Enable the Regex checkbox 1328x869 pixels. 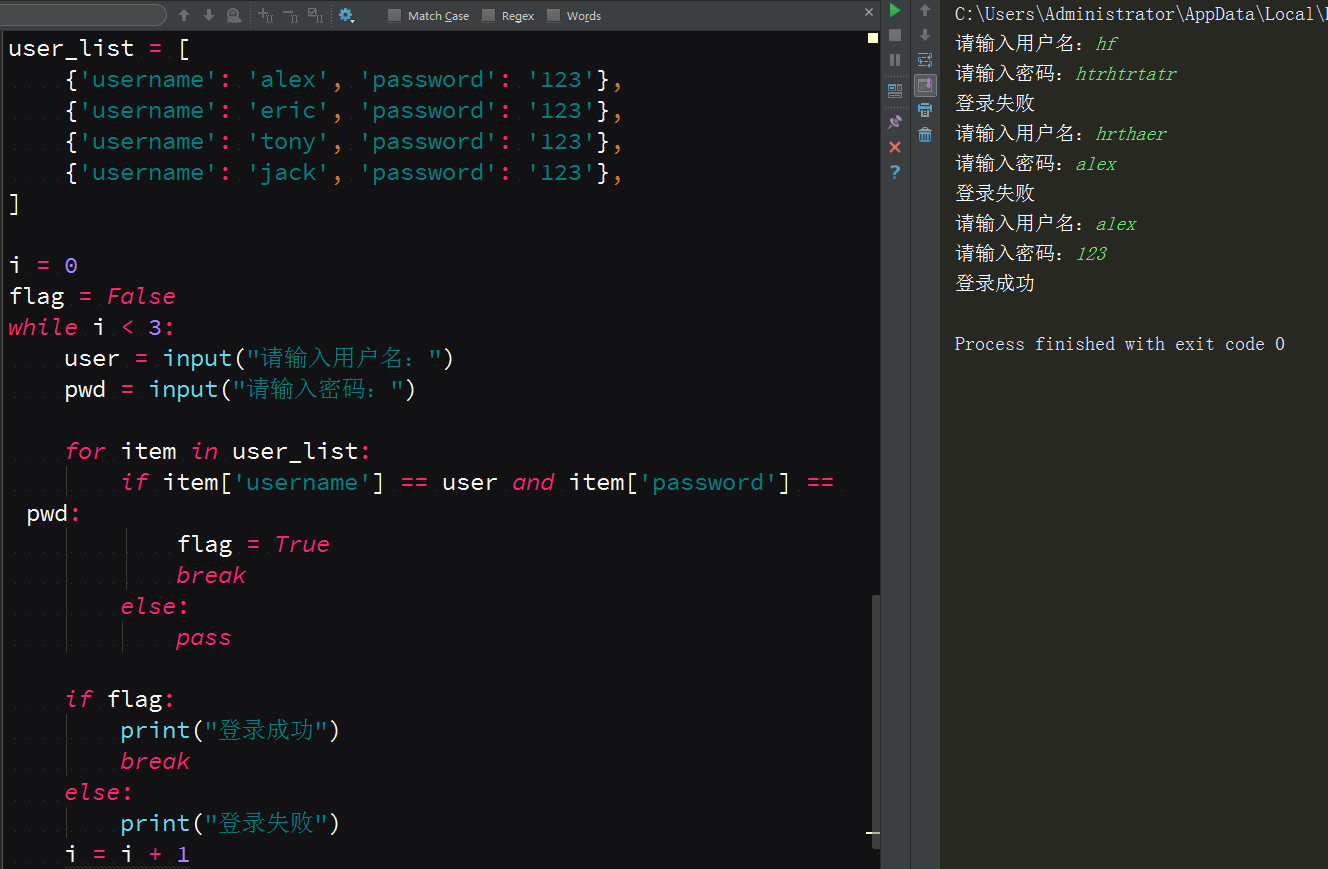click(x=488, y=15)
